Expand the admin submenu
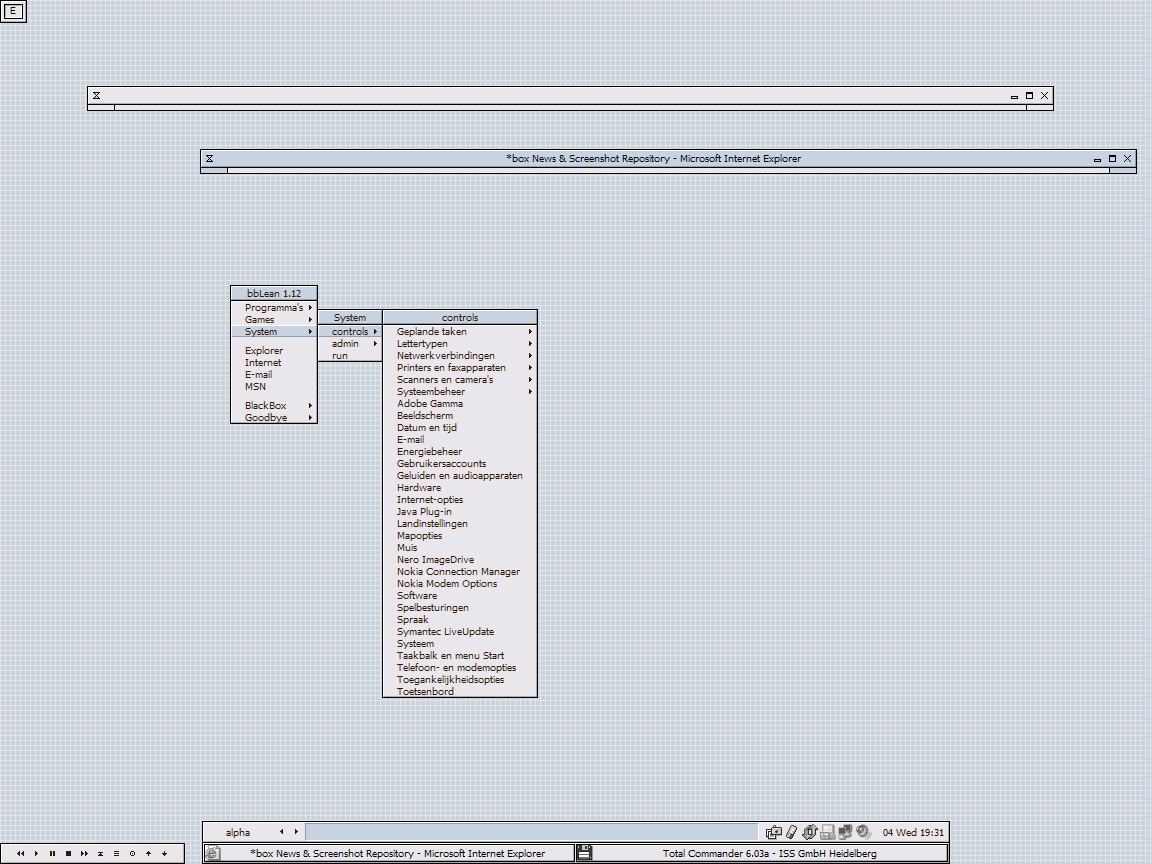Viewport: 1152px width, 864px height. [x=350, y=344]
